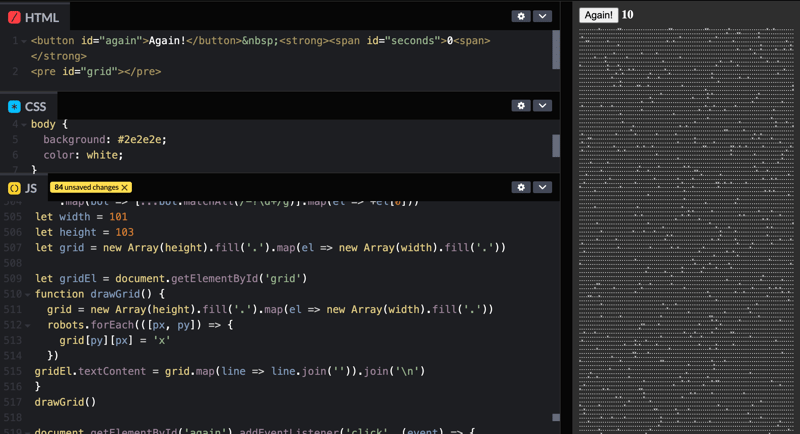Expand the CSS panel chevron menu
This screenshot has height=434, width=800.
click(542, 106)
